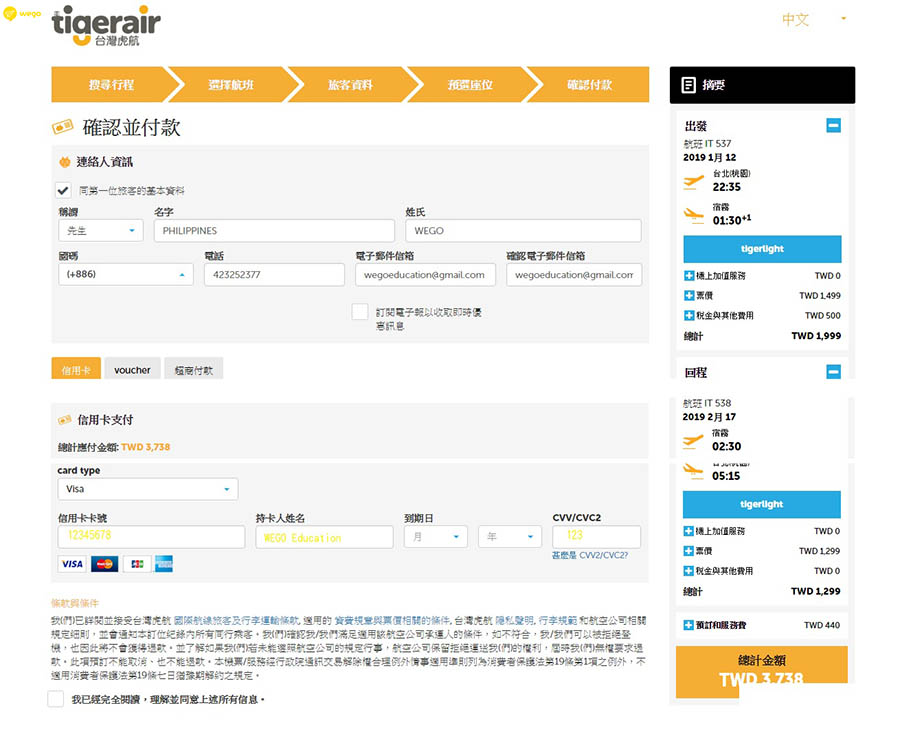Screen dimensions: 900x736
Task: Click the ticket icon beside 確認並付款
Action: [63, 126]
